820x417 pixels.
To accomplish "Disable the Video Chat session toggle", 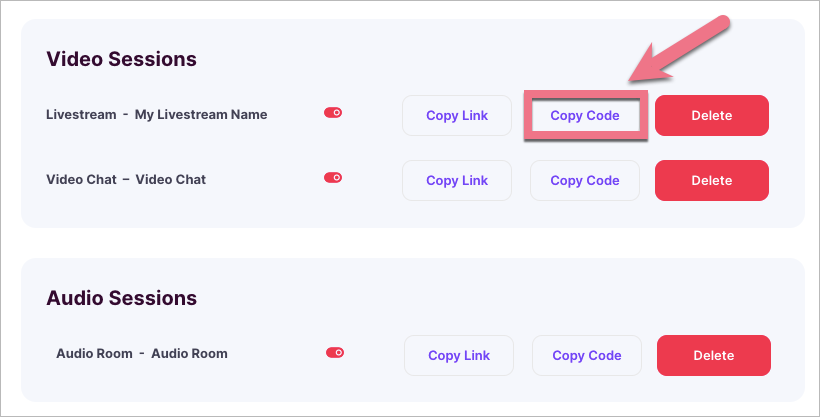I will [333, 177].
